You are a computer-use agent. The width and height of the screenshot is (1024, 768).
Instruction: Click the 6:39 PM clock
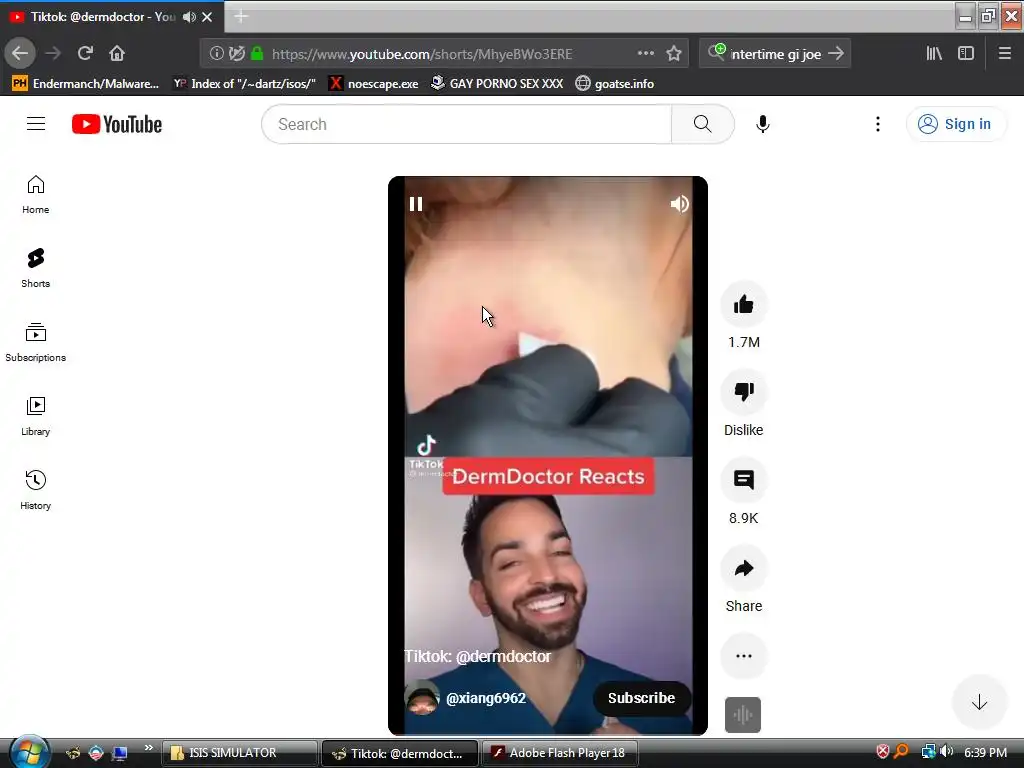coord(985,752)
